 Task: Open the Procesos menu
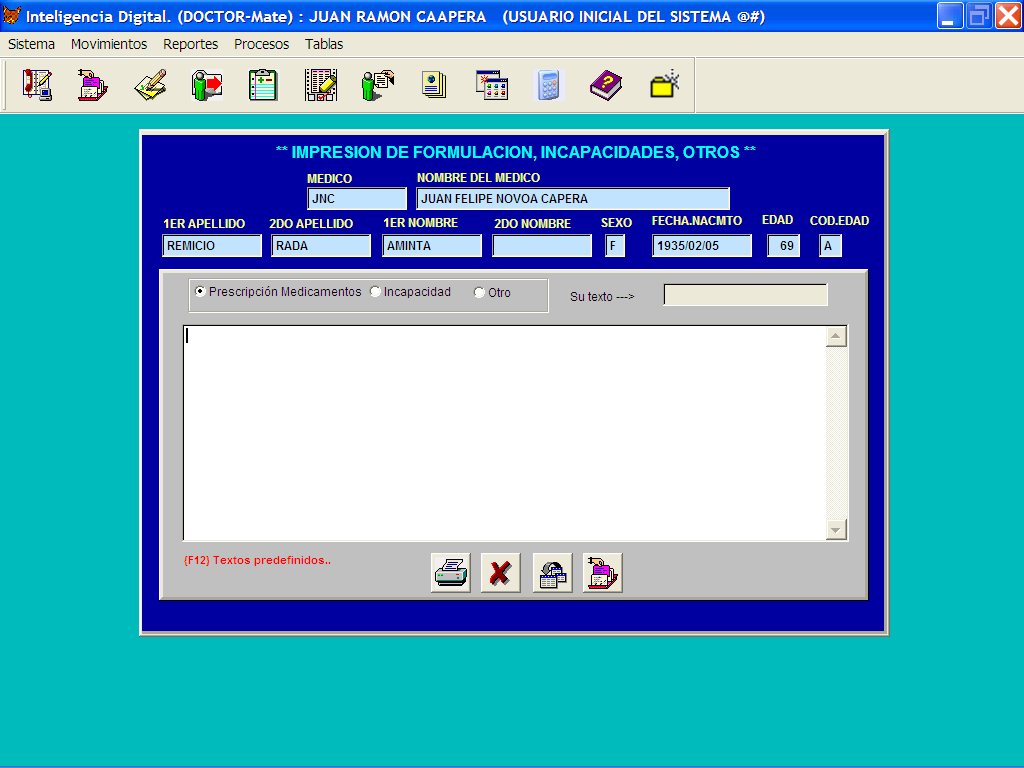(261, 44)
